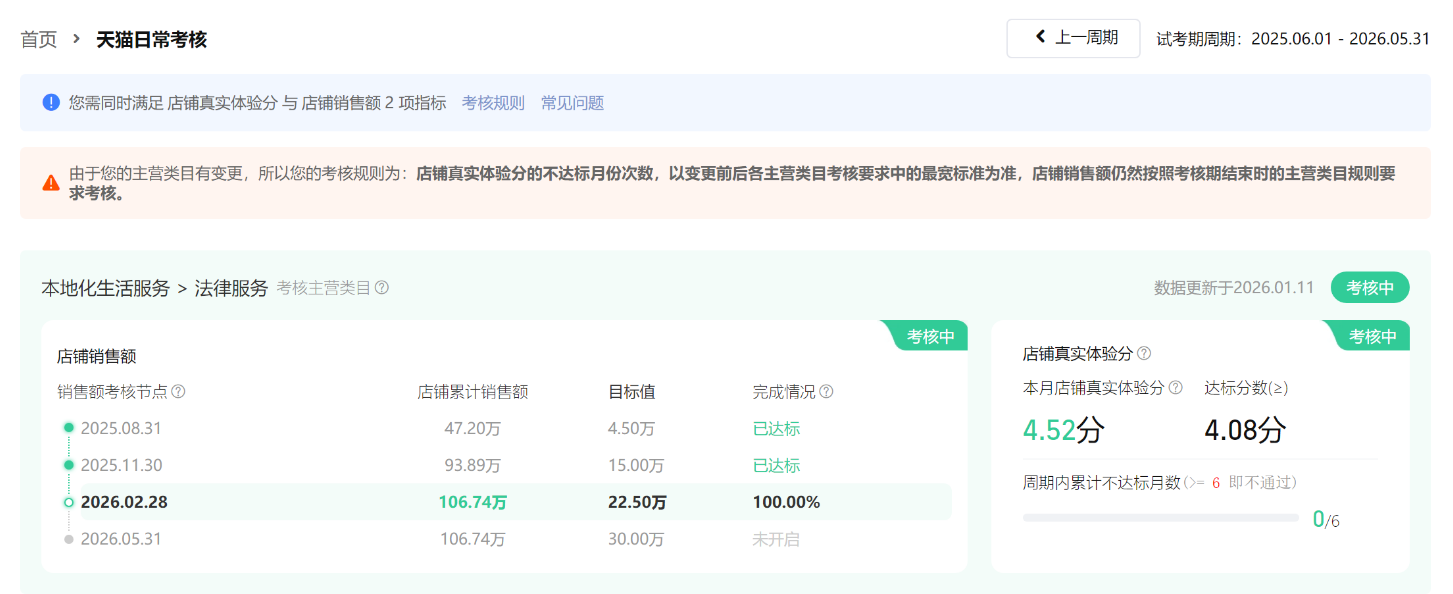Open the 考核规则 link
This screenshot has height=594, width=1453.
493,103
